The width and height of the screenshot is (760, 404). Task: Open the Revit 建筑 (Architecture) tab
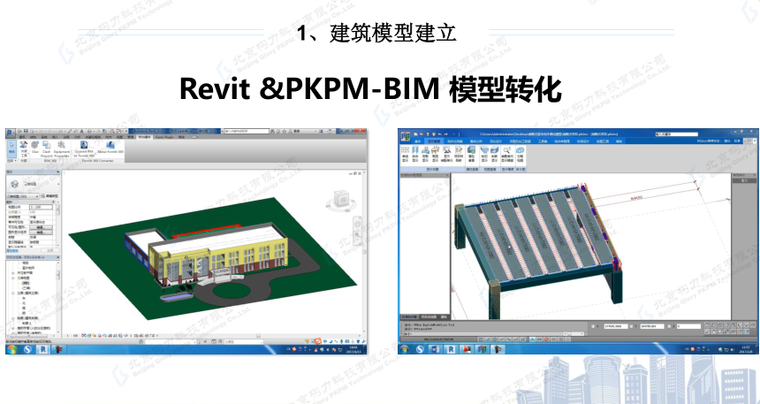point(22,137)
